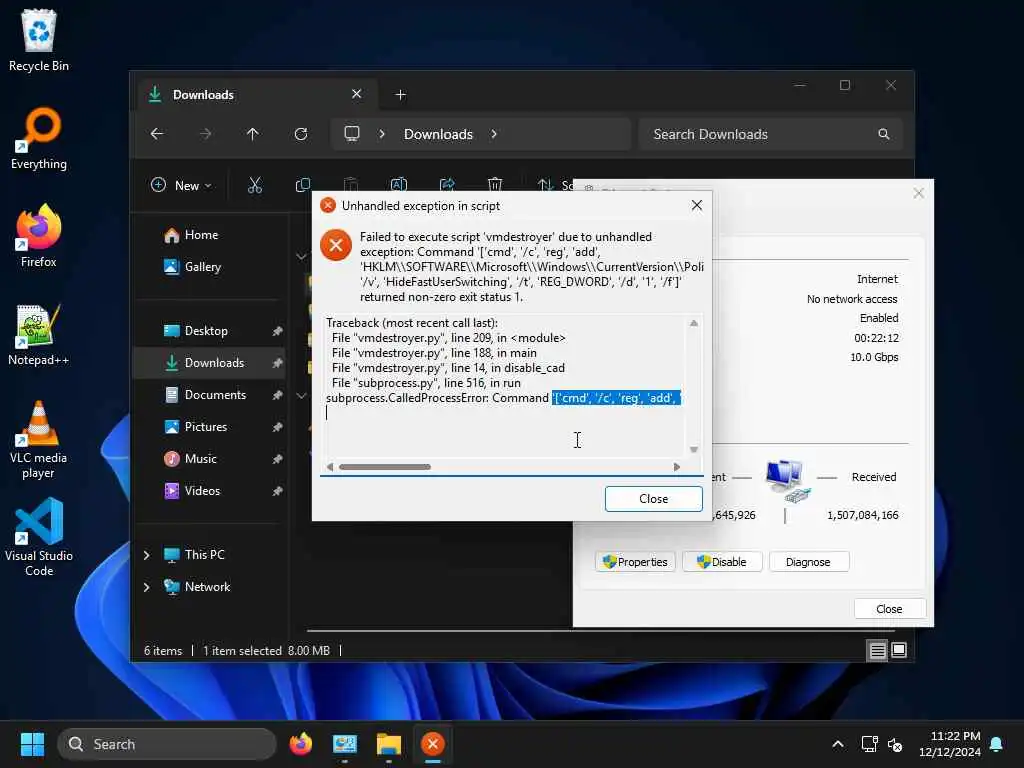Open Firefox from the taskbar

click(x=301, y=744)
